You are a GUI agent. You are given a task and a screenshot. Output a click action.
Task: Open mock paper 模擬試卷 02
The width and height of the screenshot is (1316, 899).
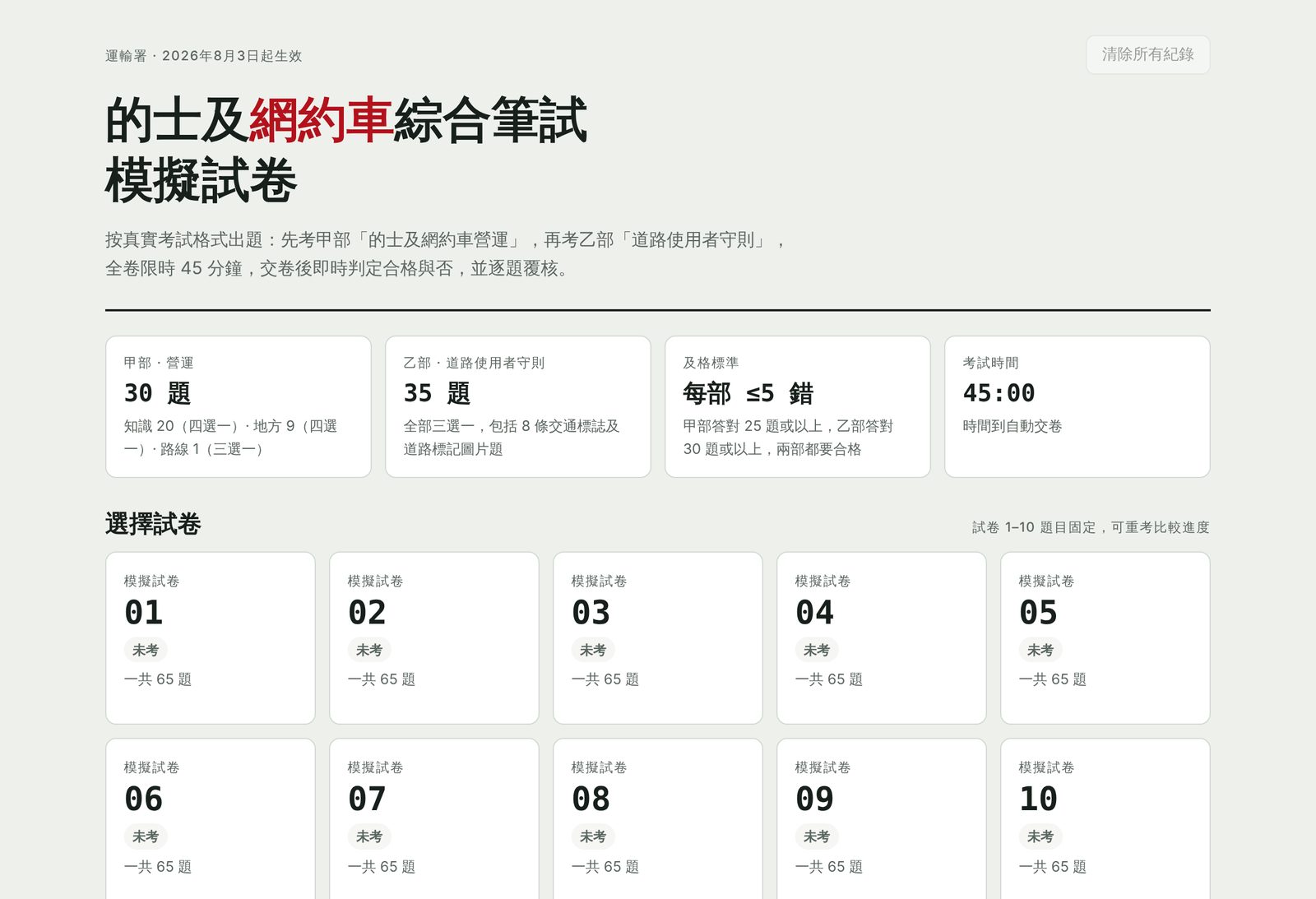(x=434, y=638)
